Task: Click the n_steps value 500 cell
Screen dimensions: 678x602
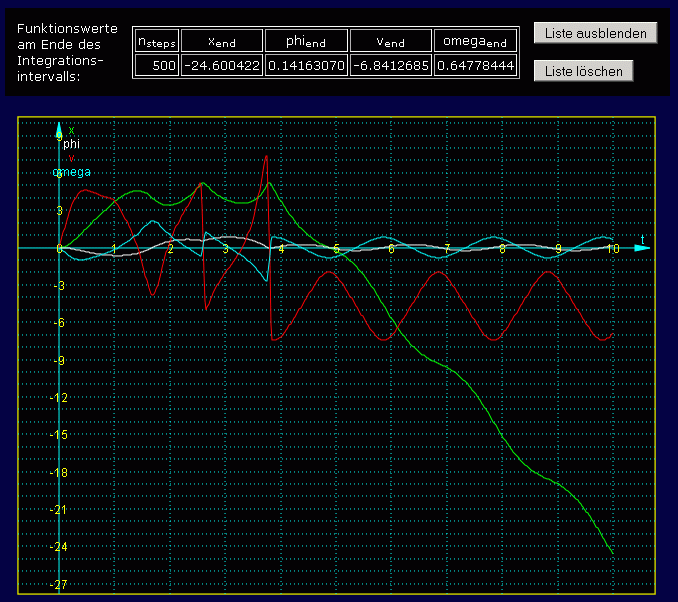Action: tap(156, 66)
